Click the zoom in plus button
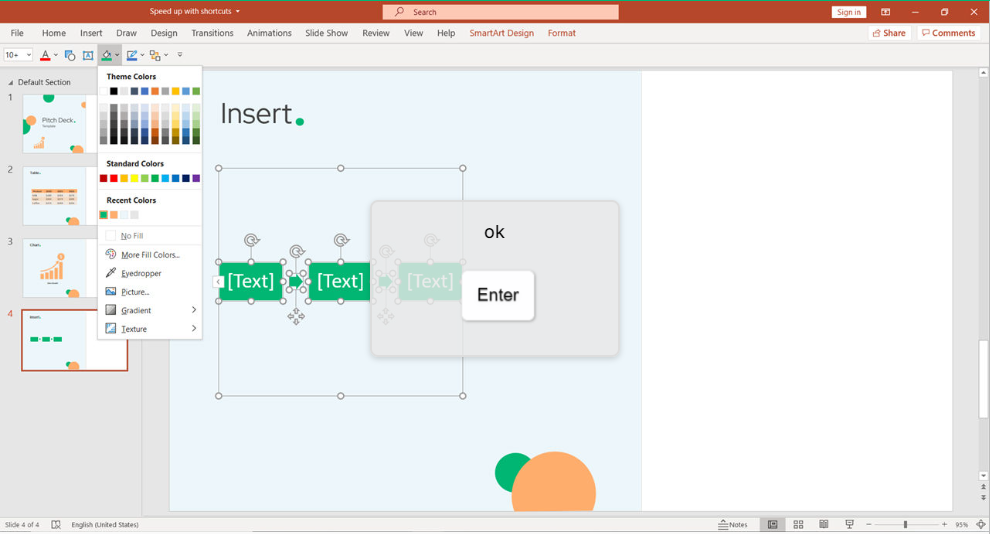This screenshot has width=990, height=534. (945, 525)
